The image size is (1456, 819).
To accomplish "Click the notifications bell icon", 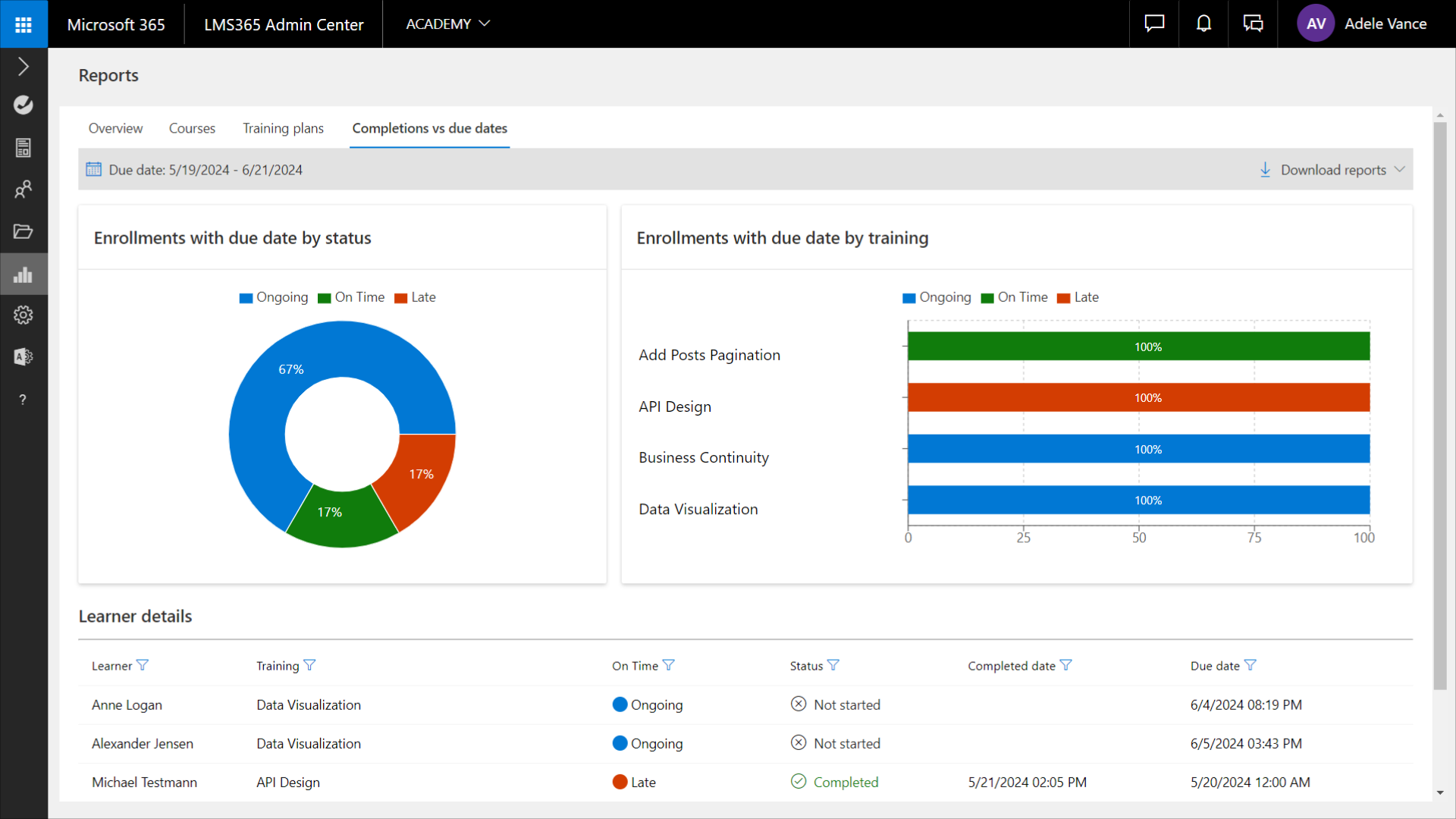I will pos(1203,24).
